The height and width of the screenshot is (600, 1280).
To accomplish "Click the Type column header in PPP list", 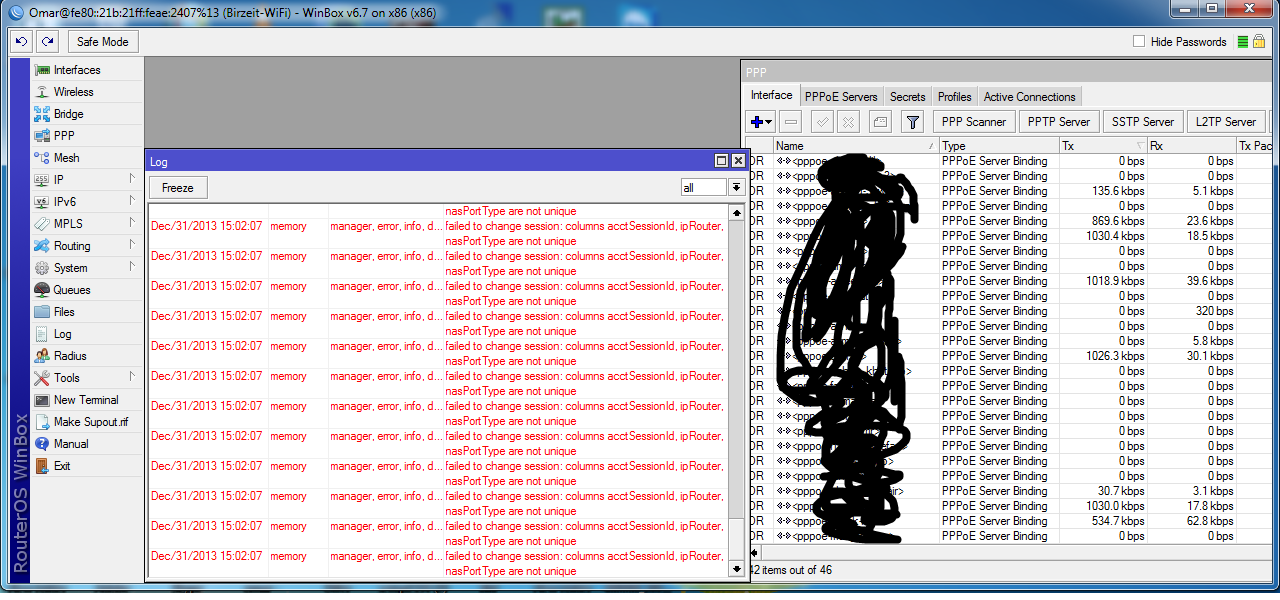I will 999,146.
